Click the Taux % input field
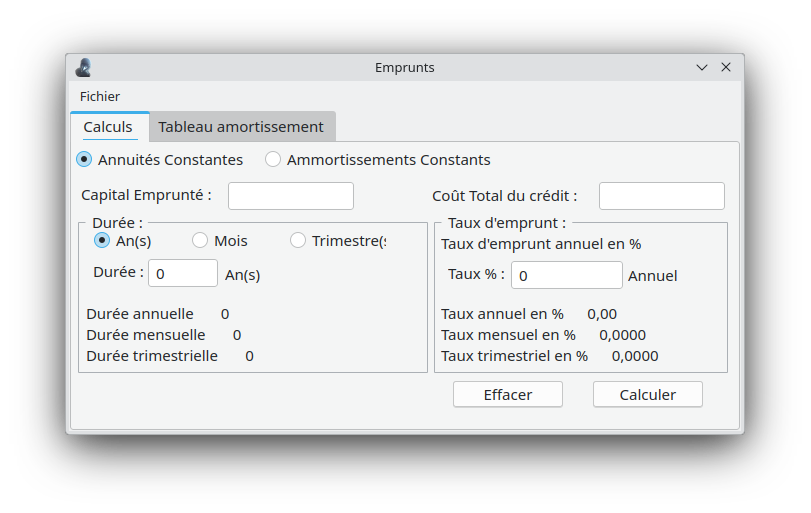Image resolution: width=811 pixels, height=513 pixels. point(567,275)
